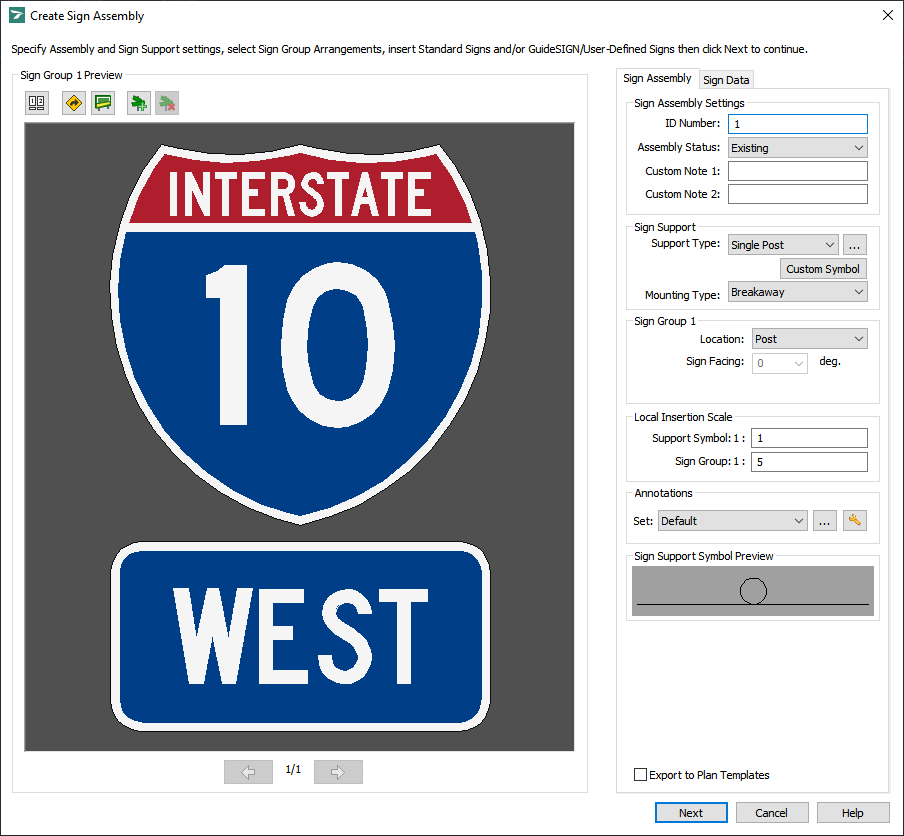Edit the Support Symbol scale field
The height and width of the screenshot is (836, 904).
809,438
